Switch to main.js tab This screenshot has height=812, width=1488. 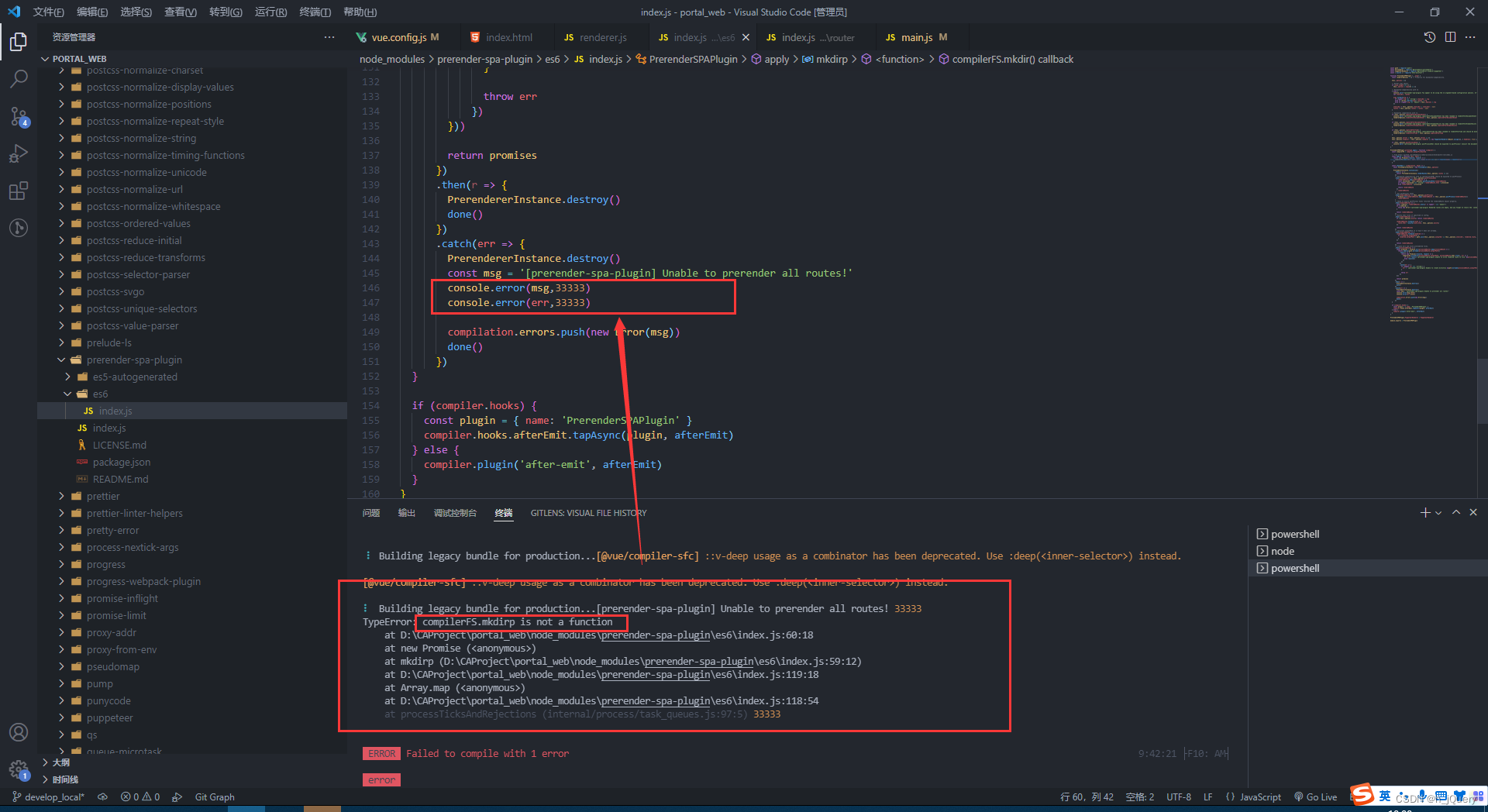click(916, 37)
